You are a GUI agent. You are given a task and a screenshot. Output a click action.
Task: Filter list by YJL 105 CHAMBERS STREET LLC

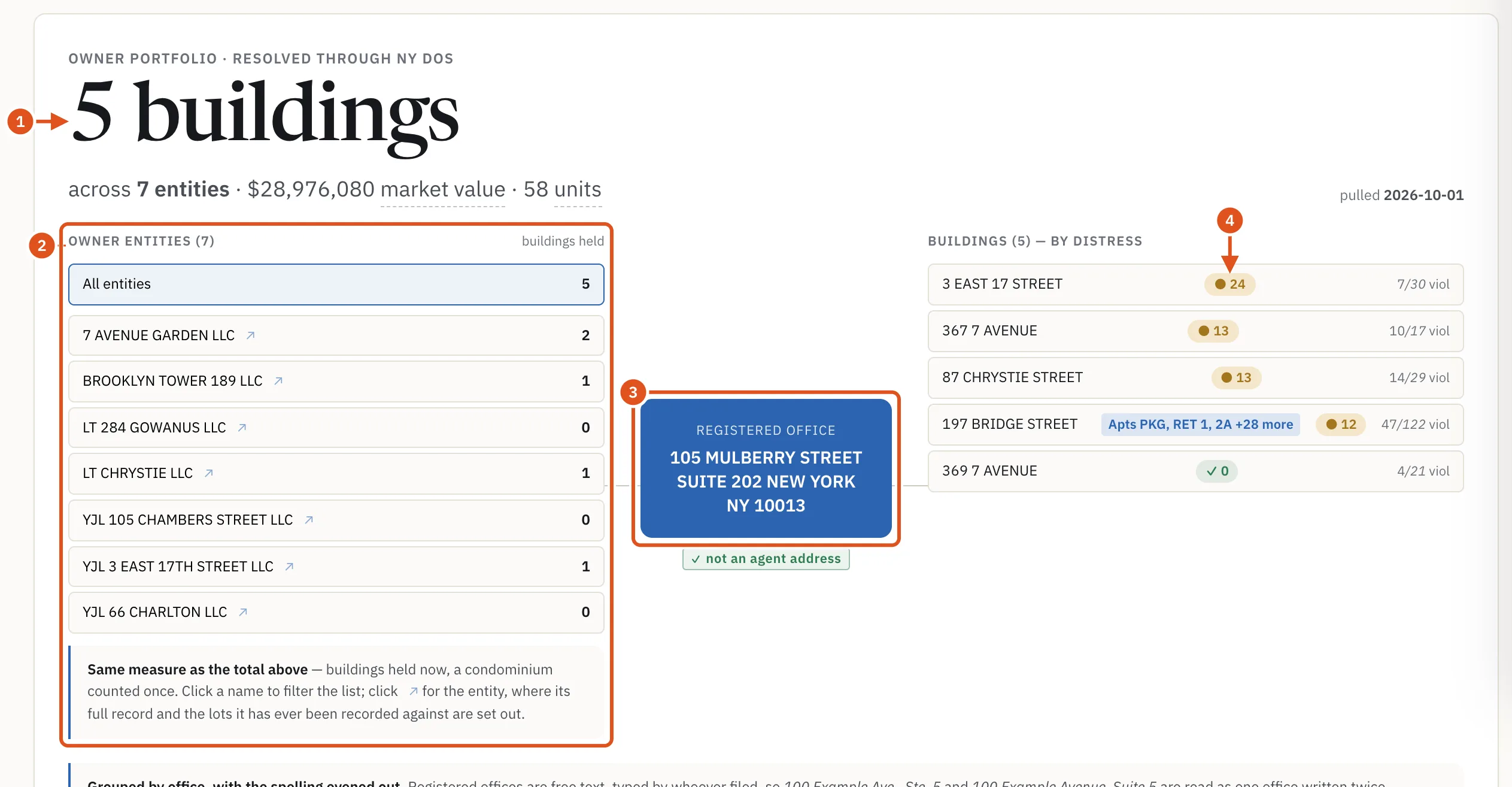click(188, 520)
